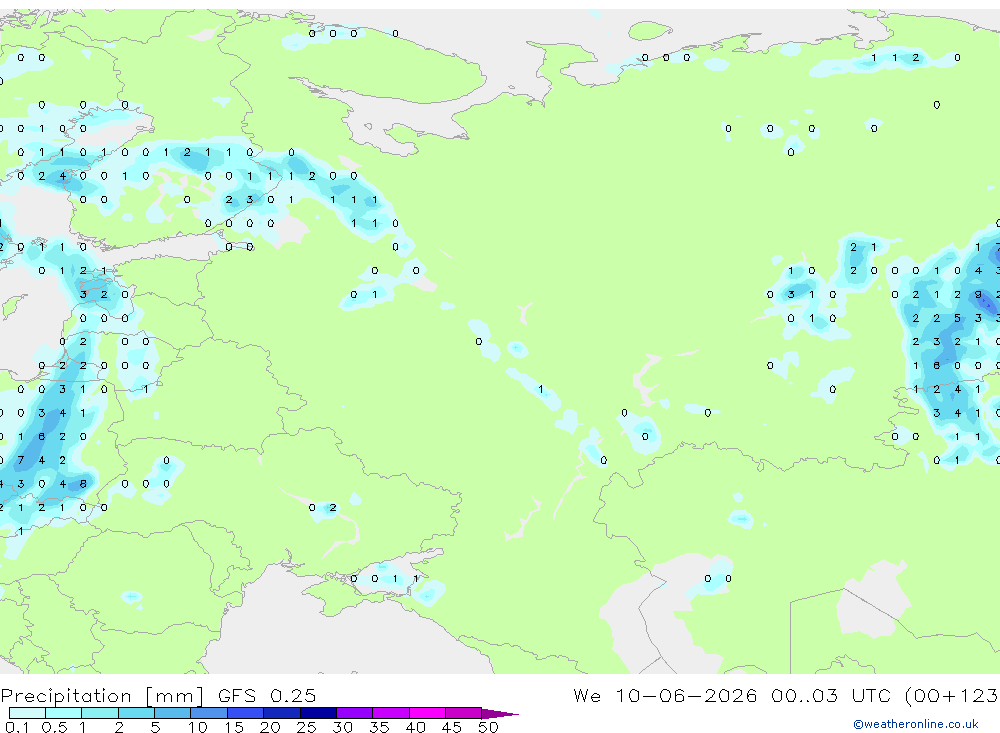Click the "35" legend scale label
Image resolution: width=1000 pixels, height=733 pixels.
click(379, 727)
